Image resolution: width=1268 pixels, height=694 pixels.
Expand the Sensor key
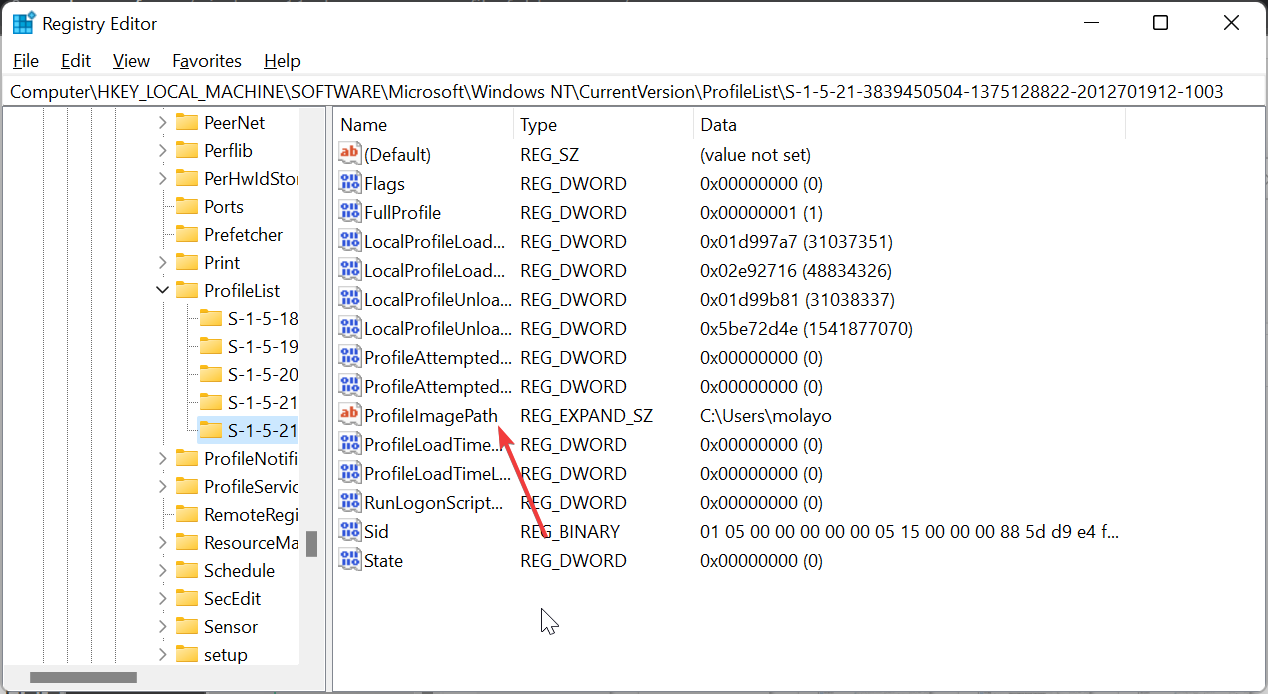[x=162, y=626]
